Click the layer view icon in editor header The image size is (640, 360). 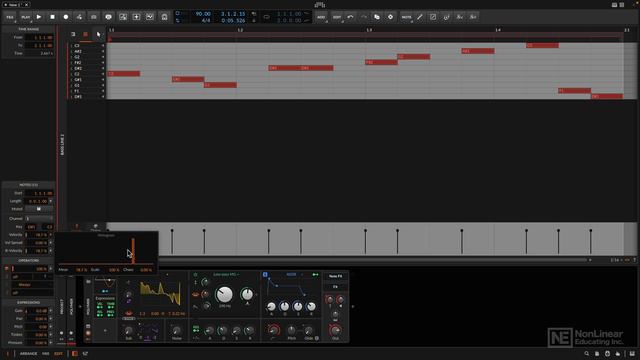pos(73,35)
